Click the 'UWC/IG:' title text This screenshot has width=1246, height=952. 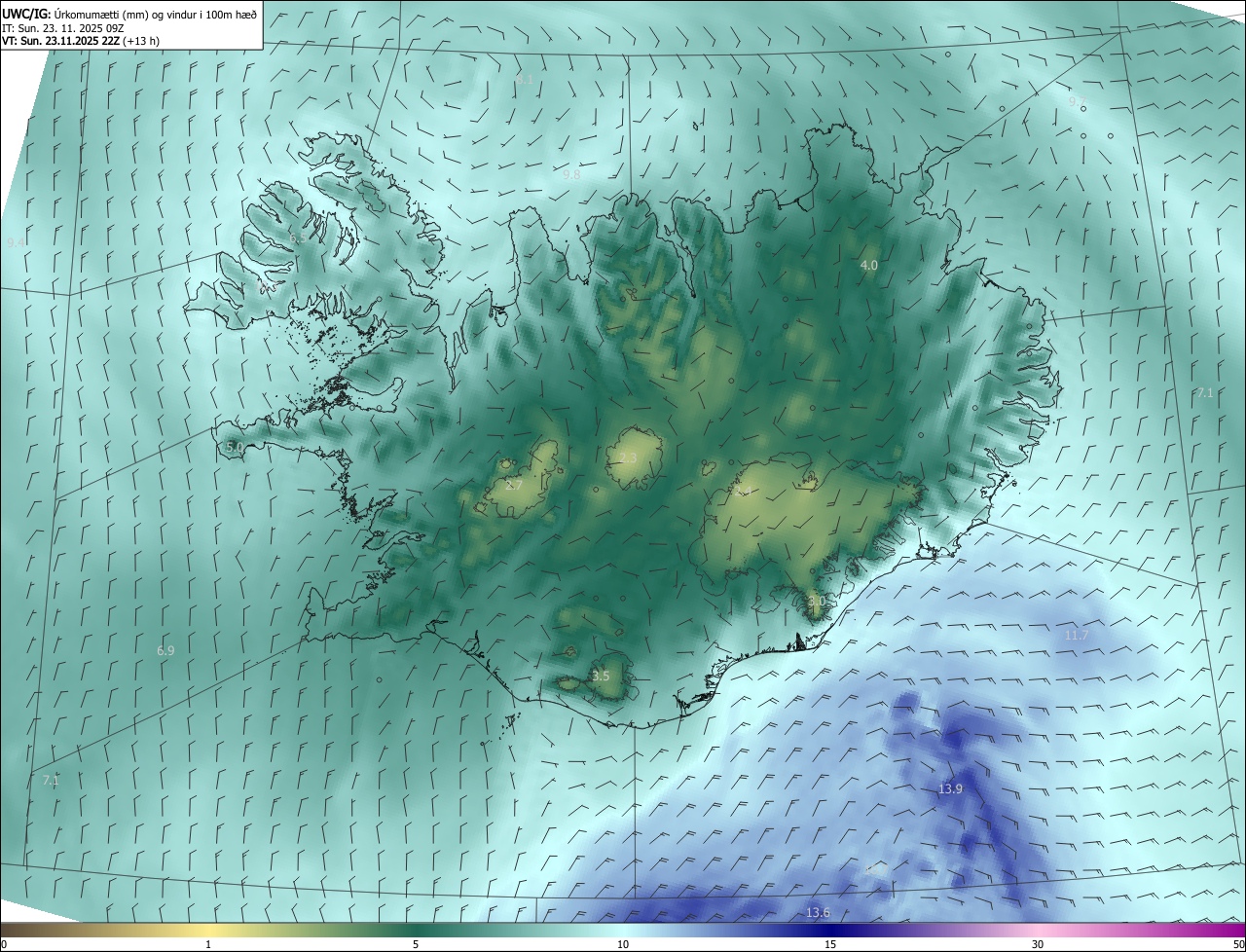point(25,13)
